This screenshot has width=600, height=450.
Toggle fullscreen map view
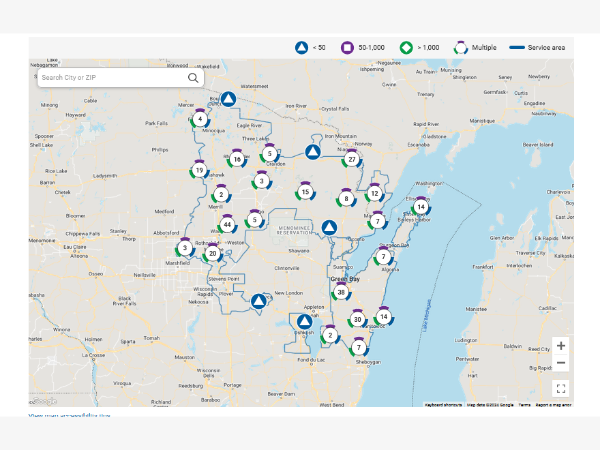(x=561, y=389)
